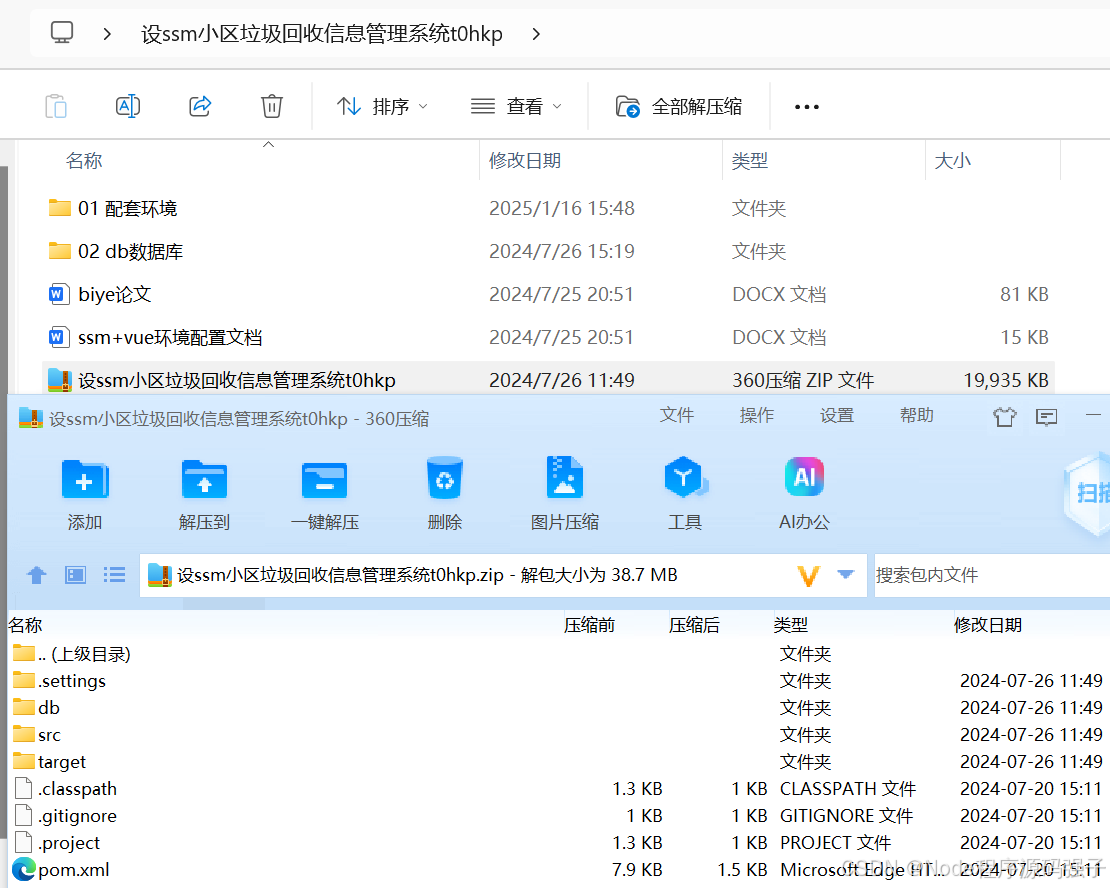The width and height of the screenshot is (1110, 888).
Task: Click the 全部解压缩 extract all button
Action: (x=678, y=106)
